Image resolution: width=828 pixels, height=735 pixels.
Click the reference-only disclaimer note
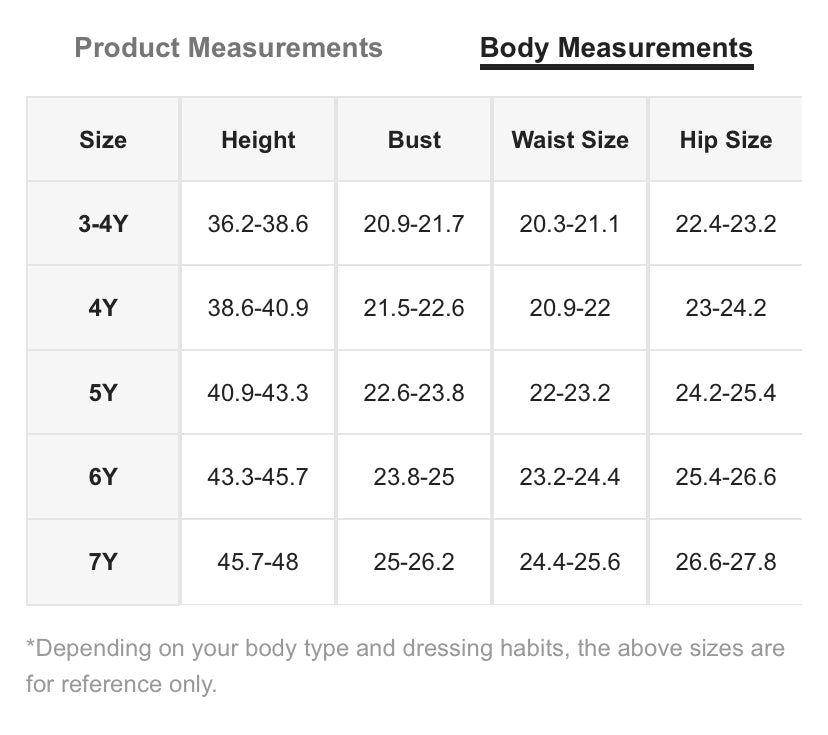pyautogui.click(x=405, y=666)
